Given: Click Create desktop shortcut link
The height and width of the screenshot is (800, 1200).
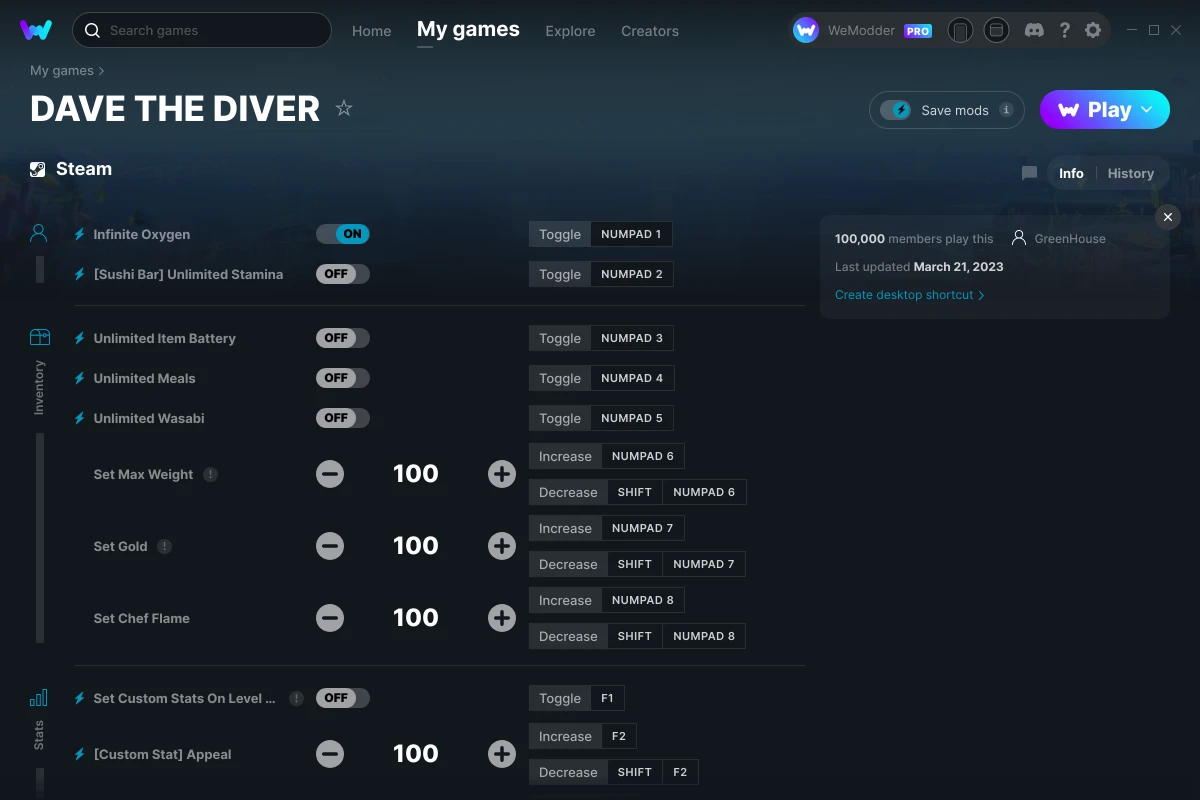Looking at the screenshot, I should [910, 295].
